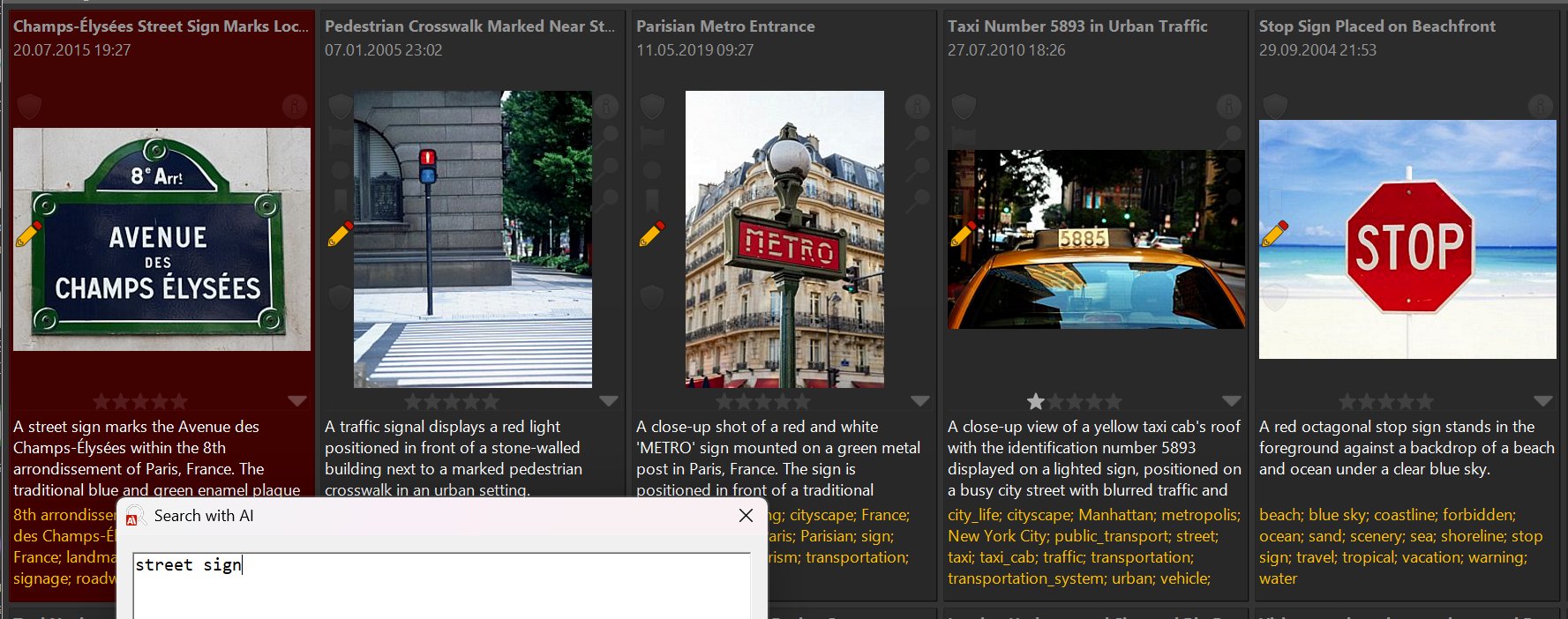
Task: Open the dropdown arrow under Pedestrian Crosswalk thumbnail
Action: pyautogui.click(x=609, y=401)
